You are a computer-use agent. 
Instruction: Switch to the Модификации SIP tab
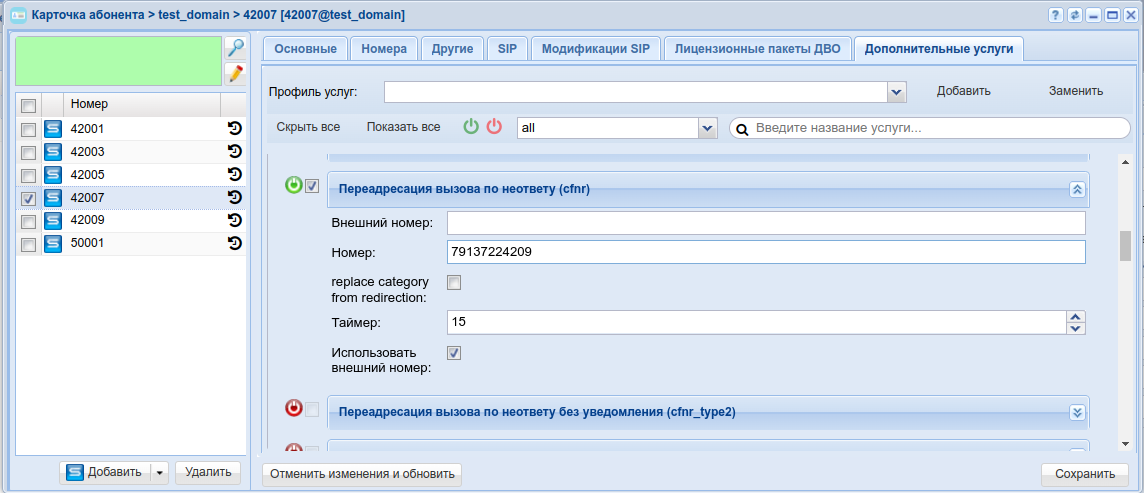pos(595,49)
